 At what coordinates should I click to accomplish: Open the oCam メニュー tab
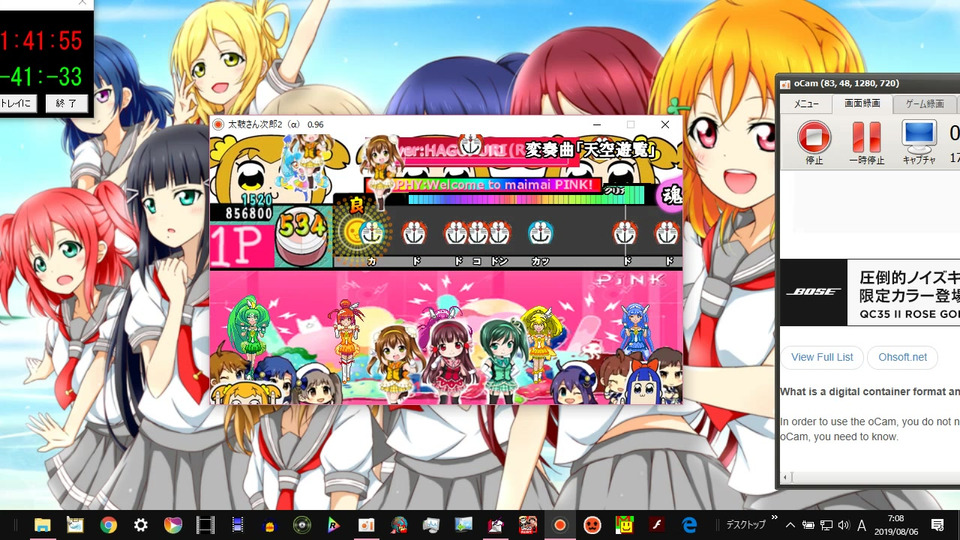[x=806, y=104]
